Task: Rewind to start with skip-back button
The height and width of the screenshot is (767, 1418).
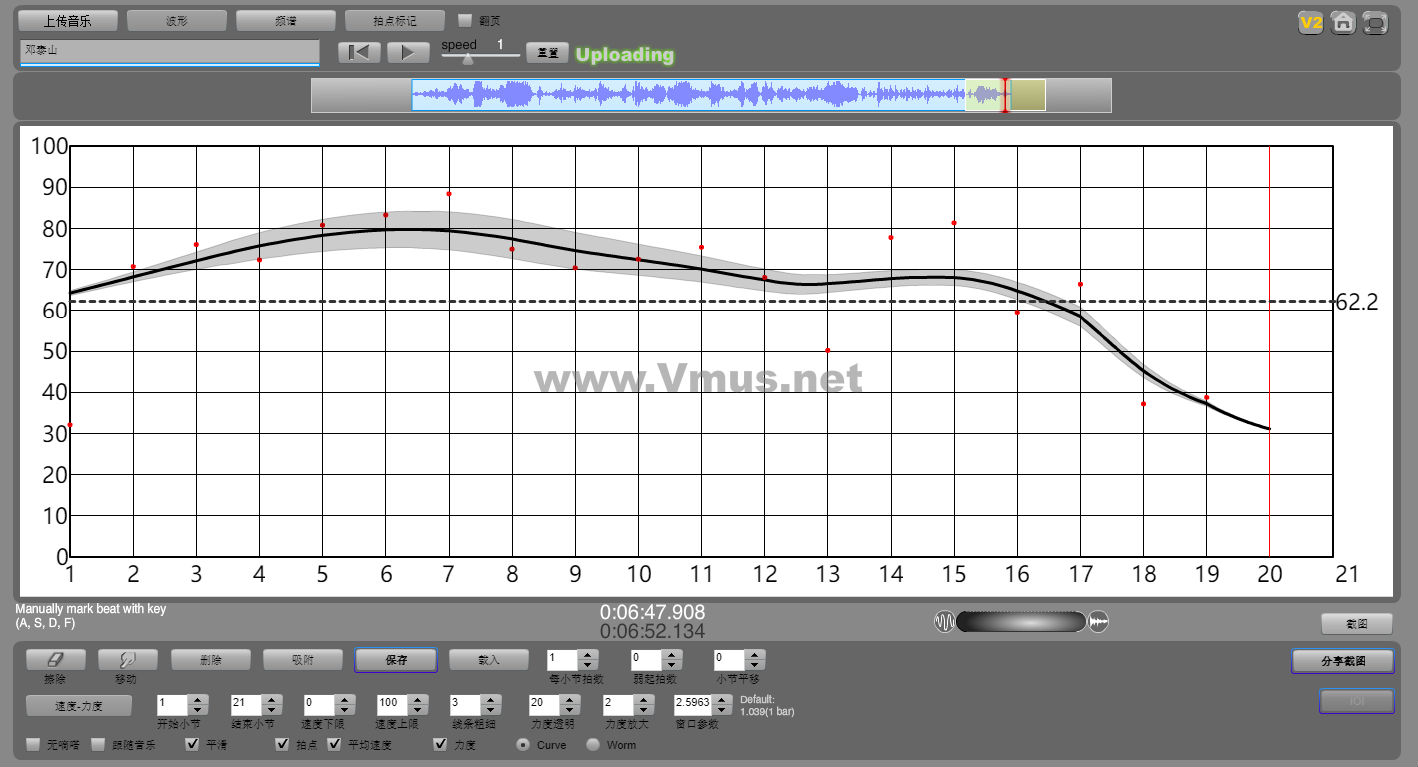Action: coord(359,53)
